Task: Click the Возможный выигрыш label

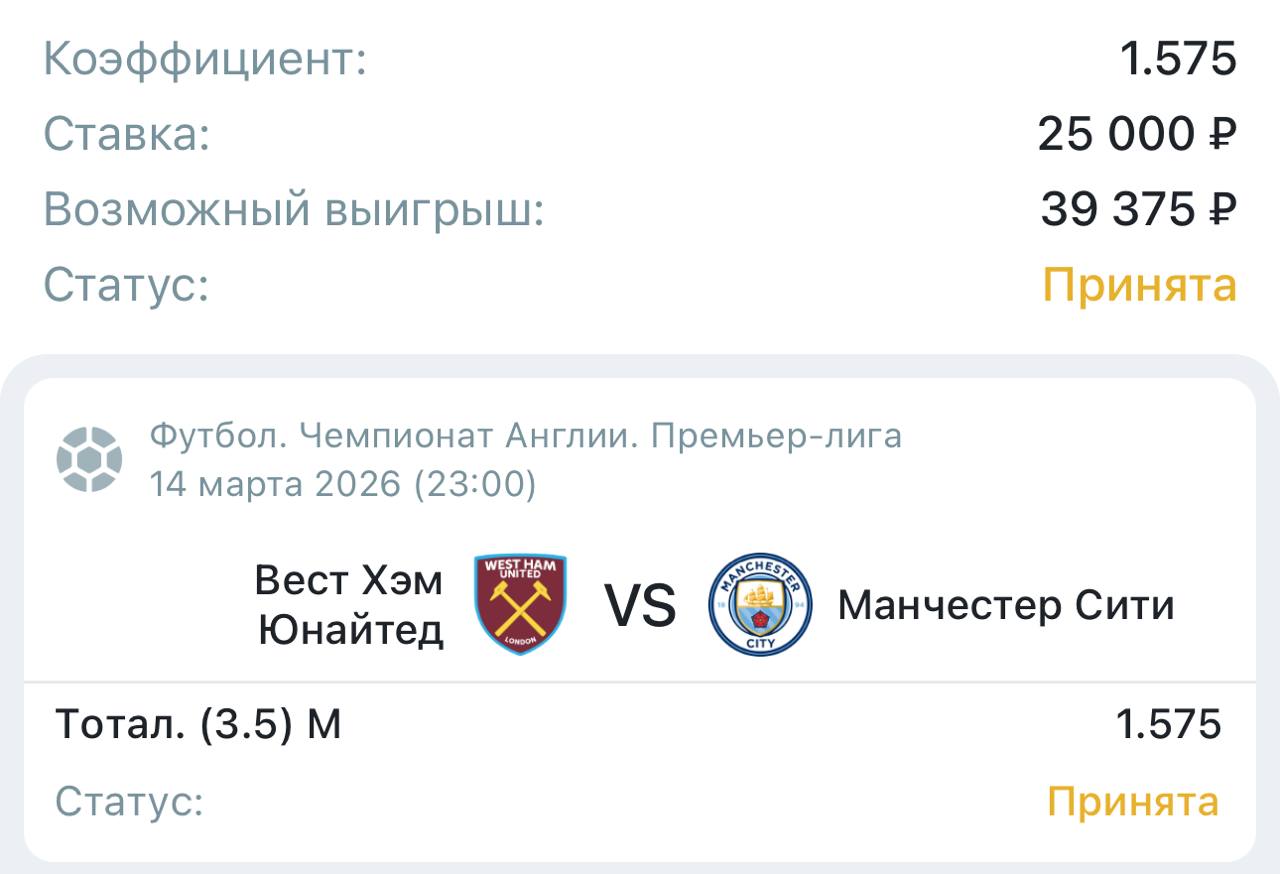Action: (x=294, y=210)
